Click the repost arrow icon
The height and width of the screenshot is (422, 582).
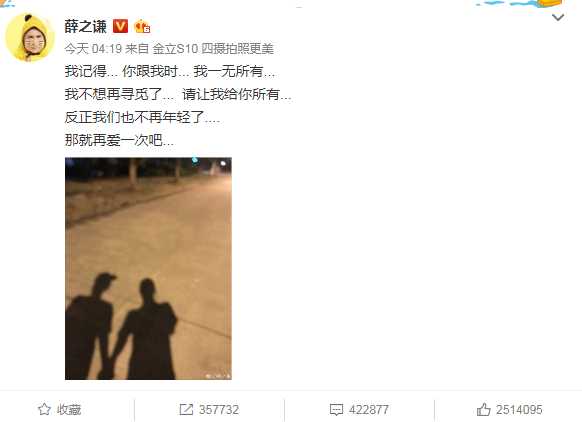click(x=186, y=409)
